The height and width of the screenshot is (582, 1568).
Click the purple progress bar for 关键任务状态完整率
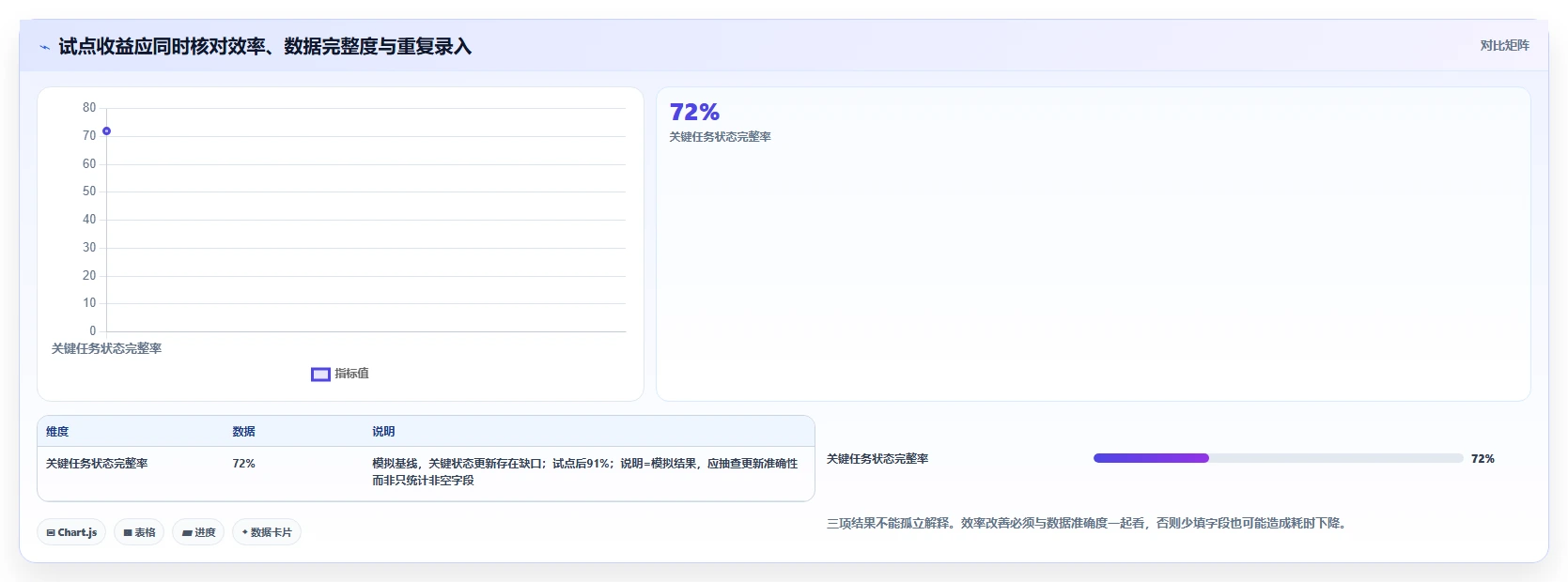(1151, 458)
